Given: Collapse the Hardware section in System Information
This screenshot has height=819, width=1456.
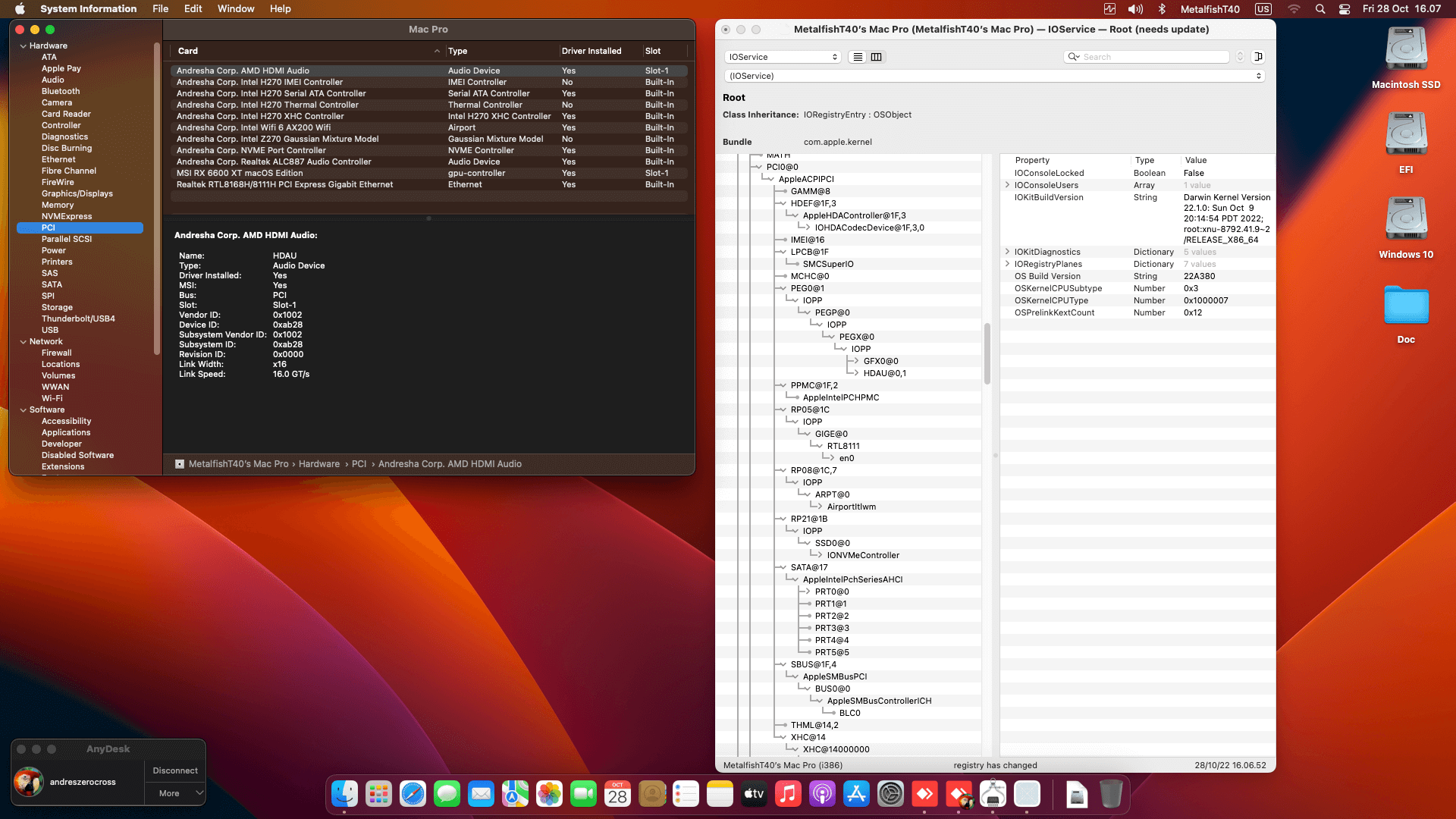Looking at the screenshot, I should click(x=24, y=45).
